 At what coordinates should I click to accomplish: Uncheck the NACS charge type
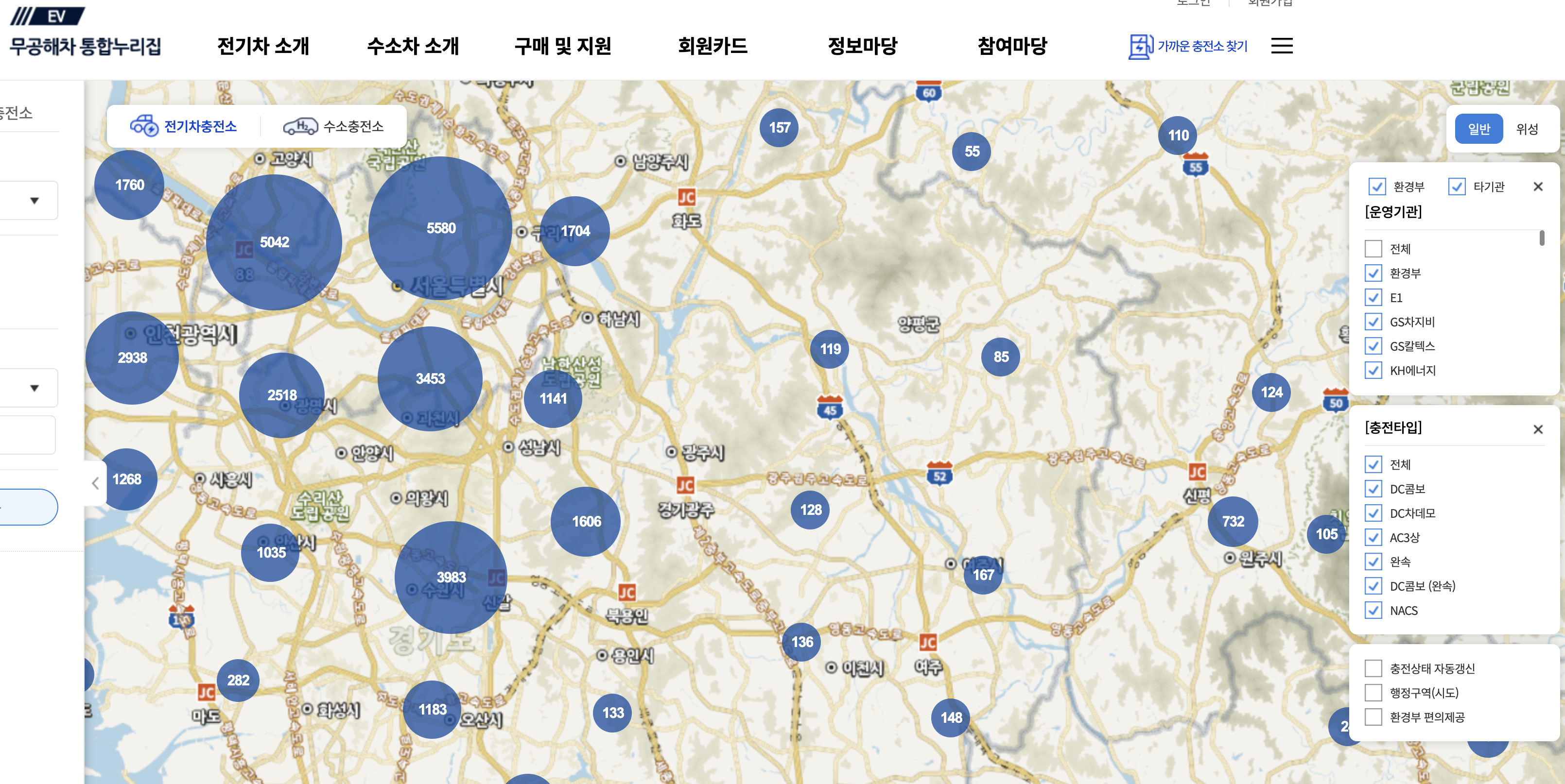point(1373,610)
